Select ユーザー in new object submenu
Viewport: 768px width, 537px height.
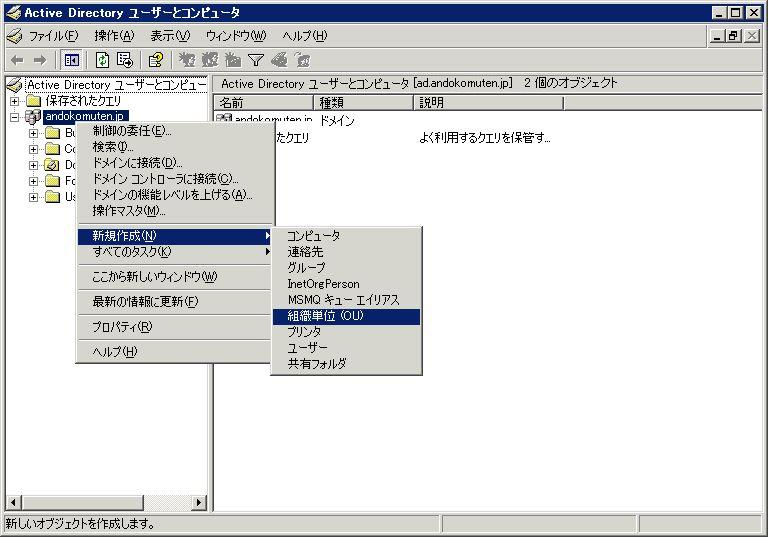click(x=346, y=348)
